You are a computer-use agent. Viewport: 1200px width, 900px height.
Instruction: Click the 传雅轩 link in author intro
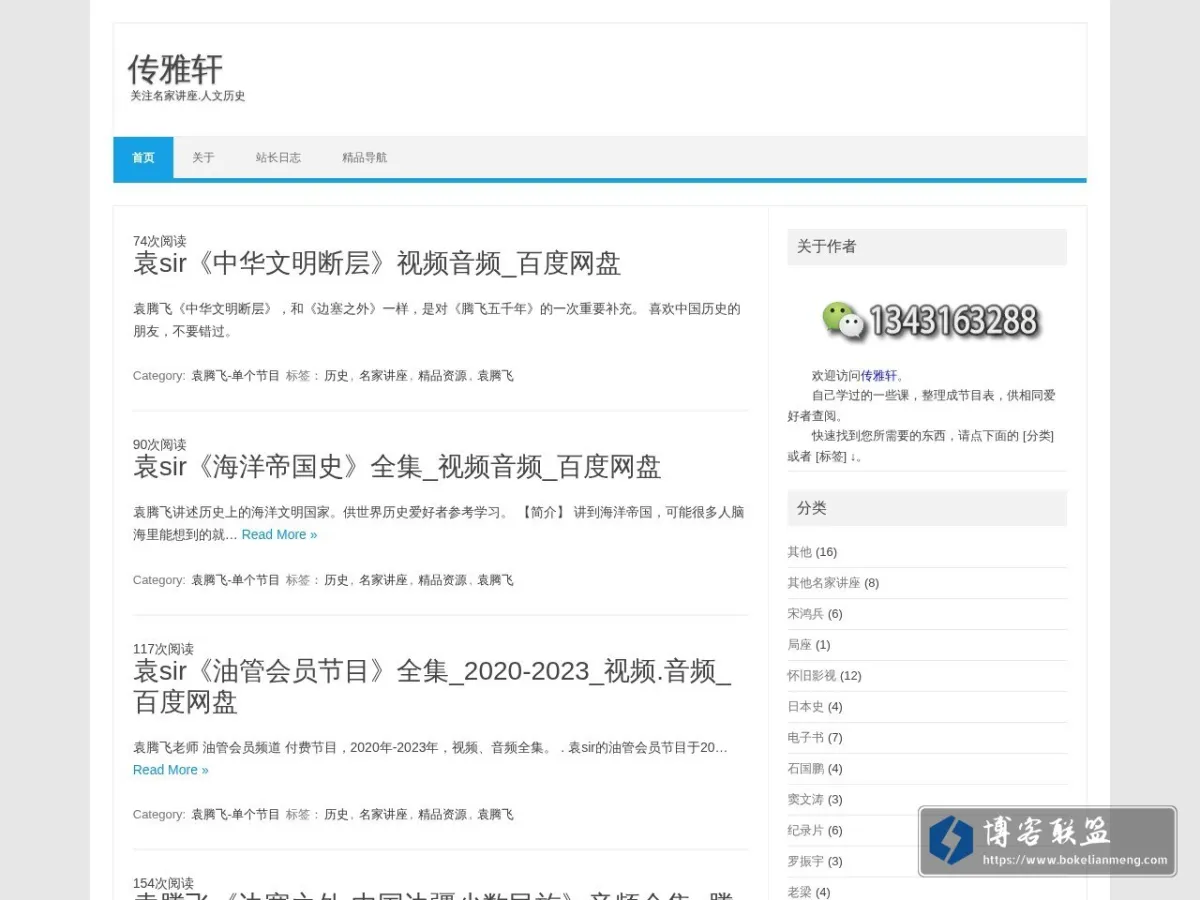point(879,376)
